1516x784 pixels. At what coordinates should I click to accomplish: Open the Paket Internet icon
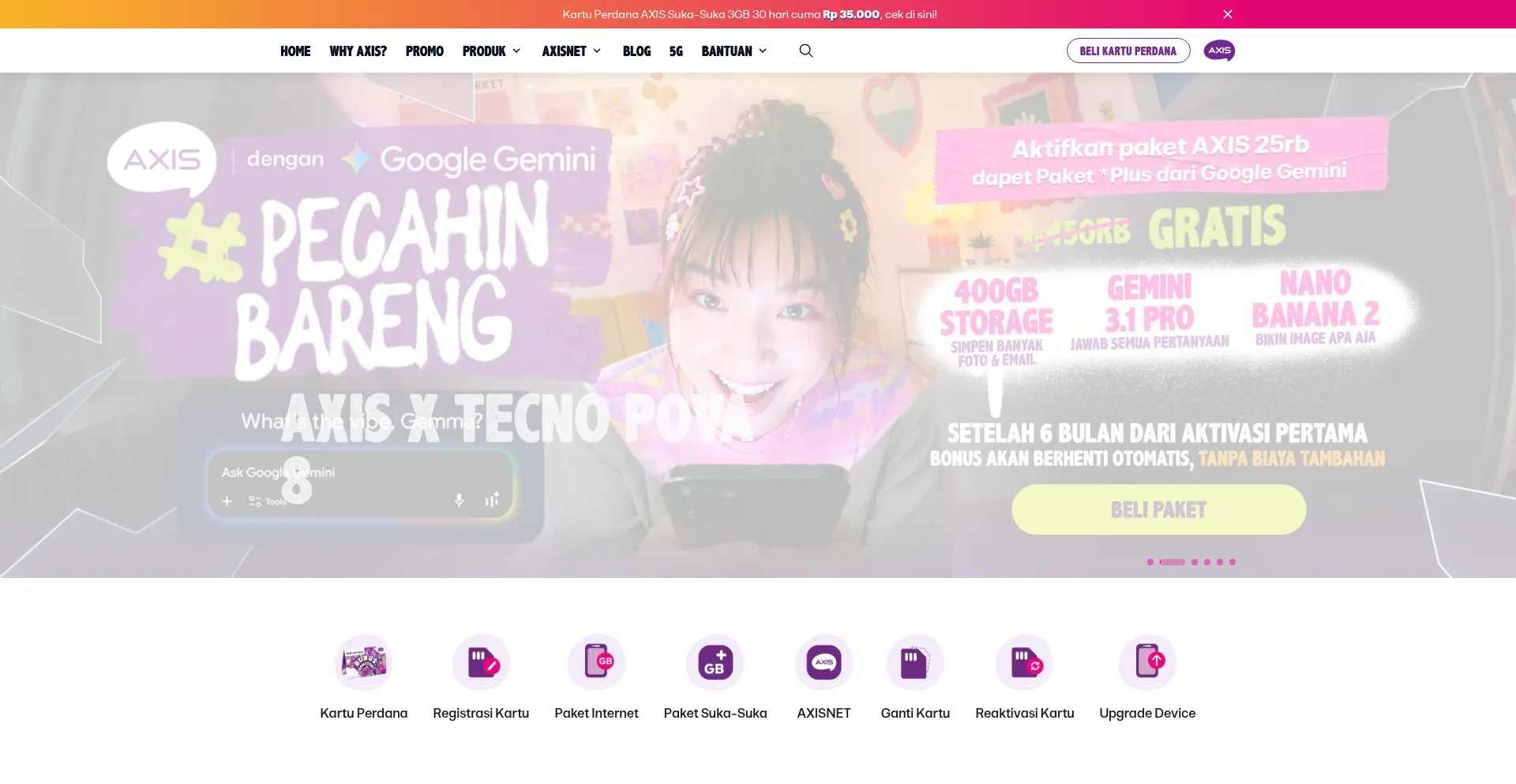[x=596, y=662]
